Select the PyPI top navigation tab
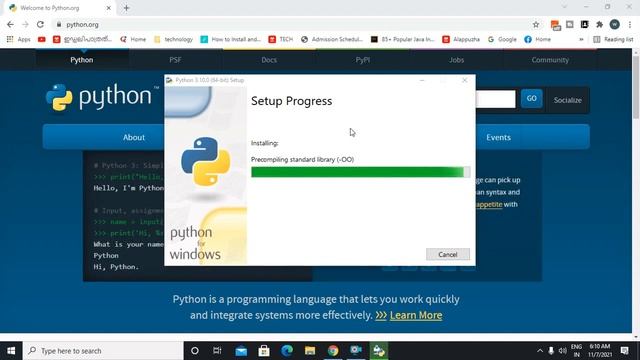Image resolution: width=640 pixels, height=360 pixels. [x=362, y=60]
